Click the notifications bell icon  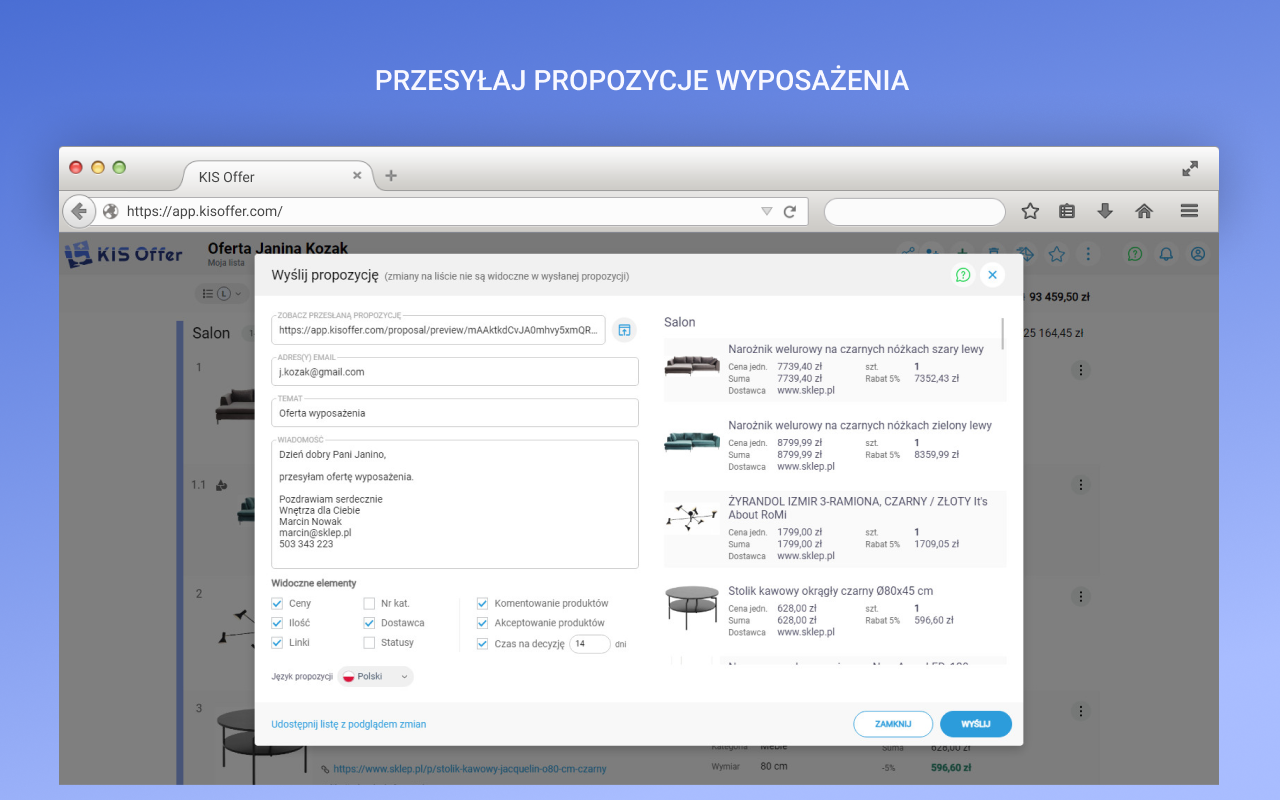tap(1165, 254)
